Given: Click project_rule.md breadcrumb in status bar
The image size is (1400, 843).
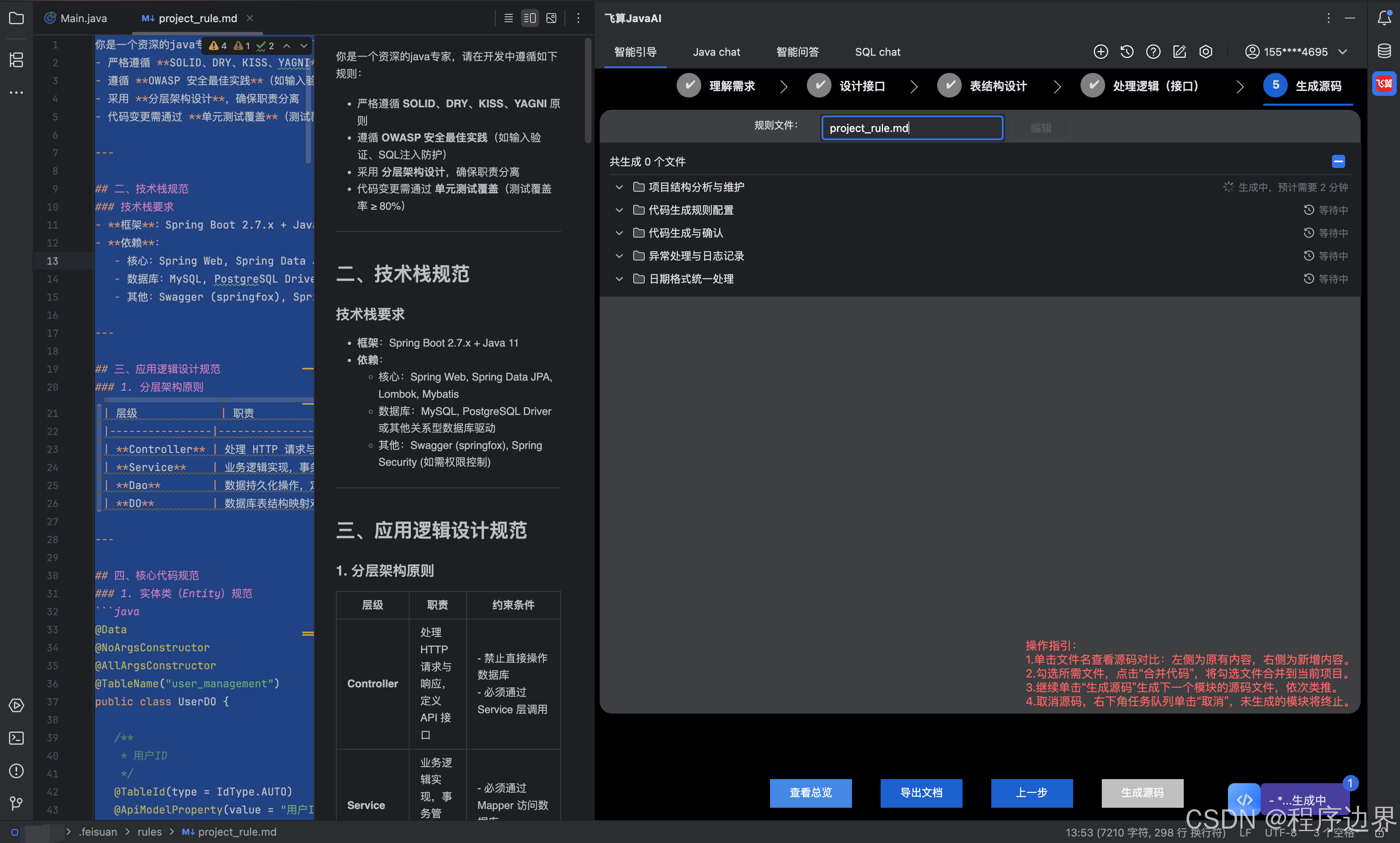Looking at the screenshot, I should point(229,832).
